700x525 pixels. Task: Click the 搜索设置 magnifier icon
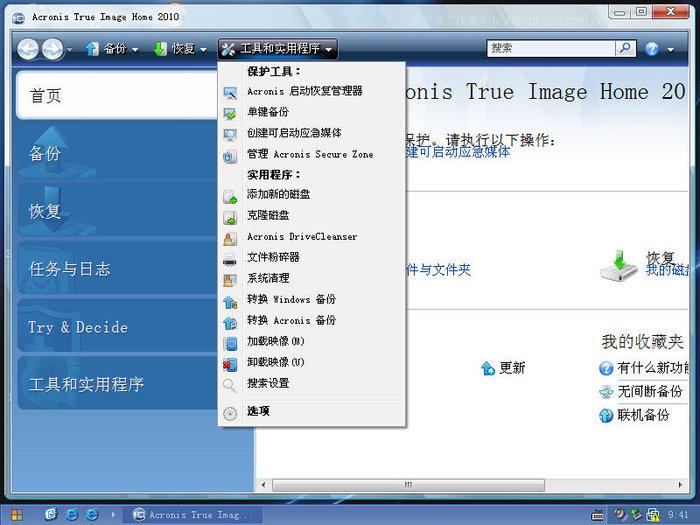pyautogui.click(x=230, y=385)
